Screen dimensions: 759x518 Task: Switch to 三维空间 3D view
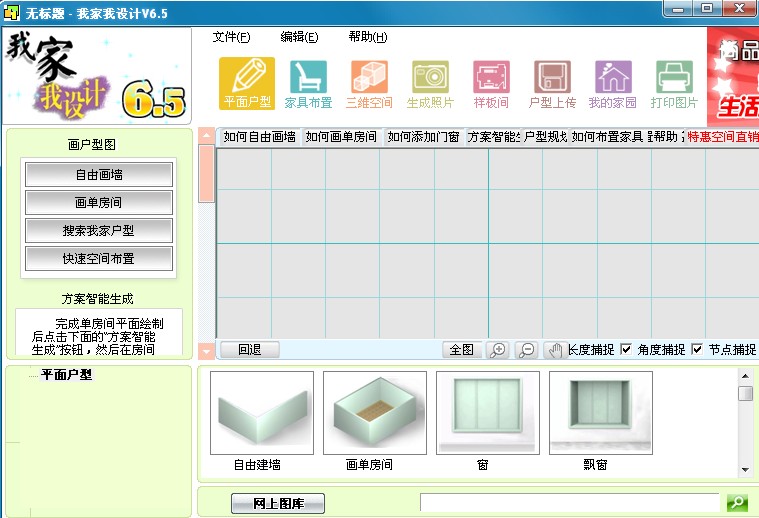369,83
